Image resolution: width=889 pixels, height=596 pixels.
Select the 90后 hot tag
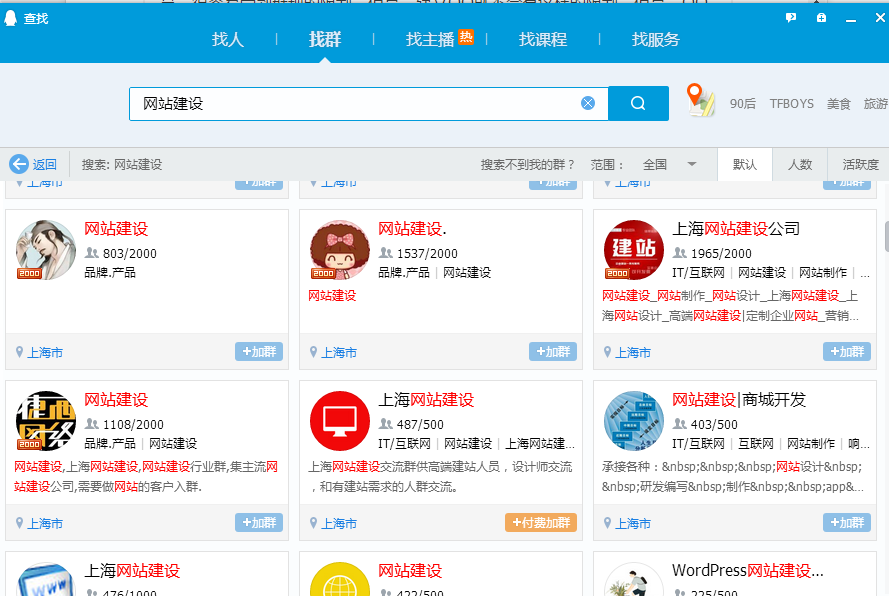[742, 104]
